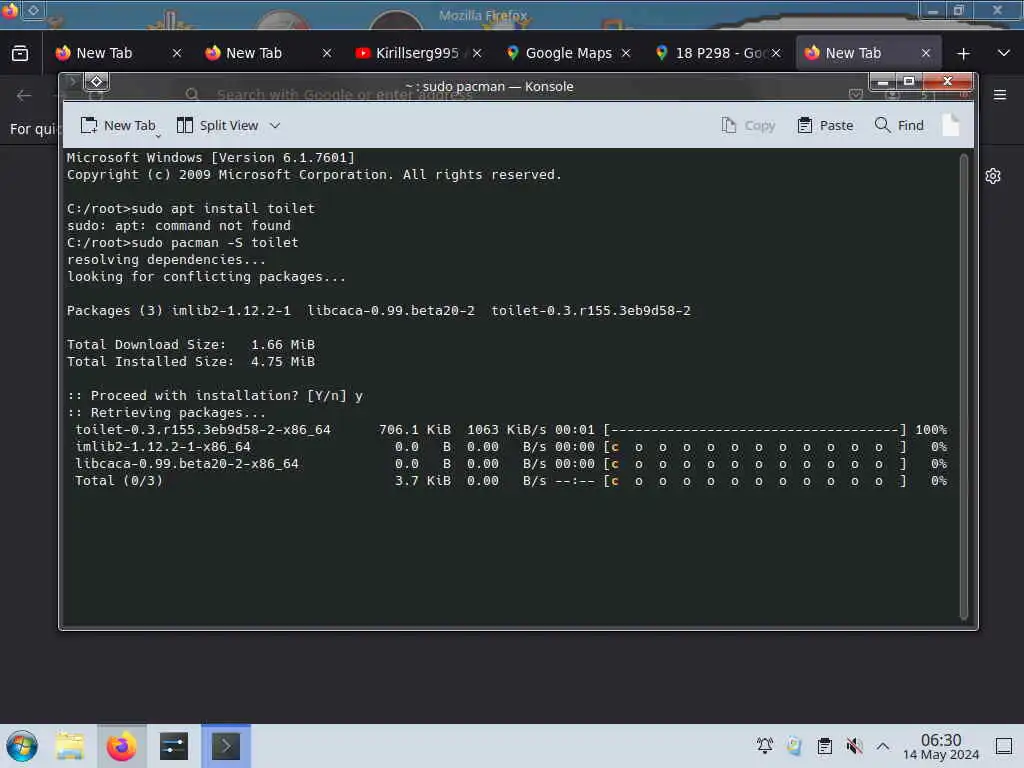The width and height of the screenshot is (1024, 768).
Task: Click "Proceed with installation?" prompt line
Action: point(215,396)
